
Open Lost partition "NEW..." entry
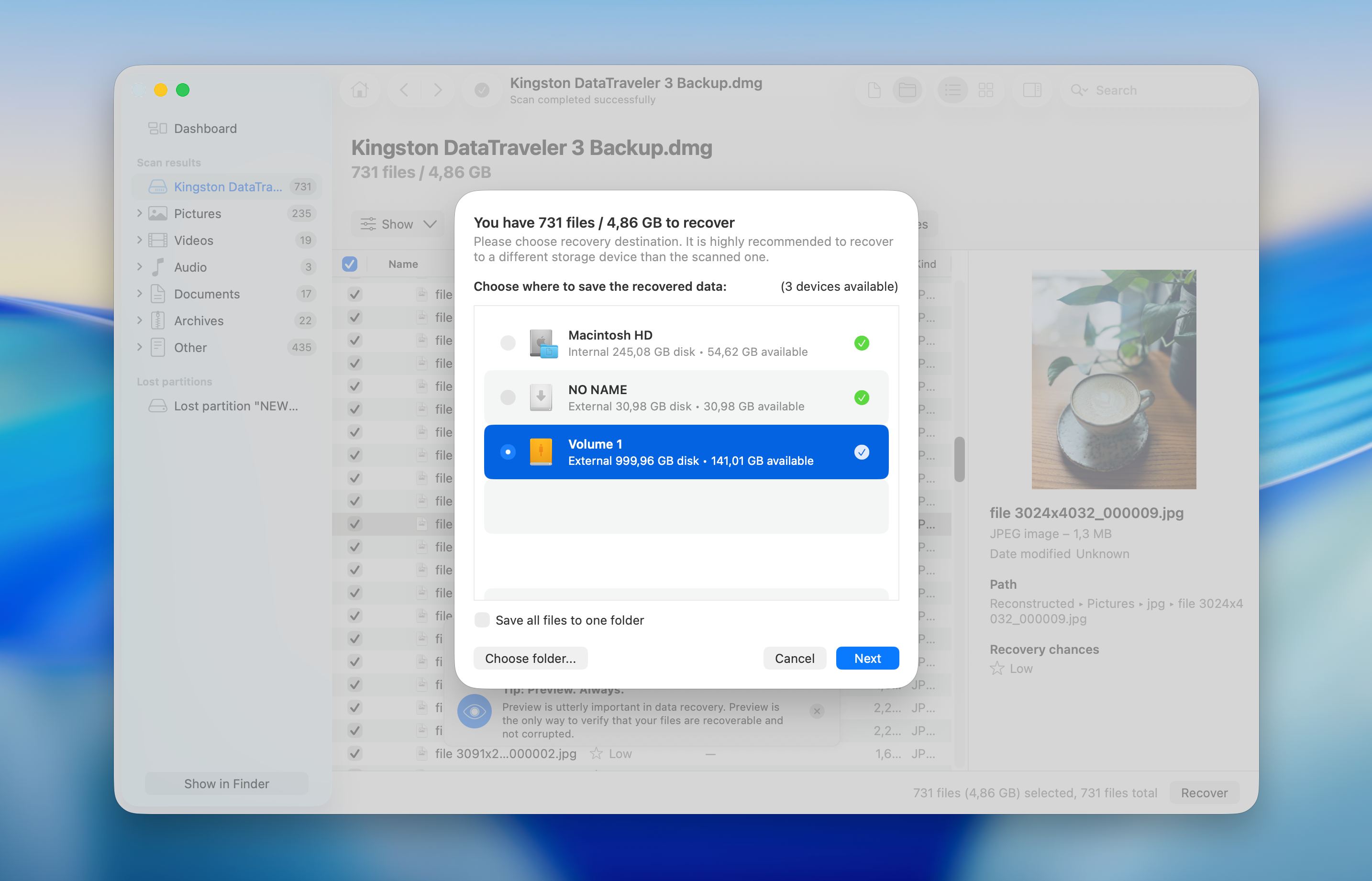point(227,406)
